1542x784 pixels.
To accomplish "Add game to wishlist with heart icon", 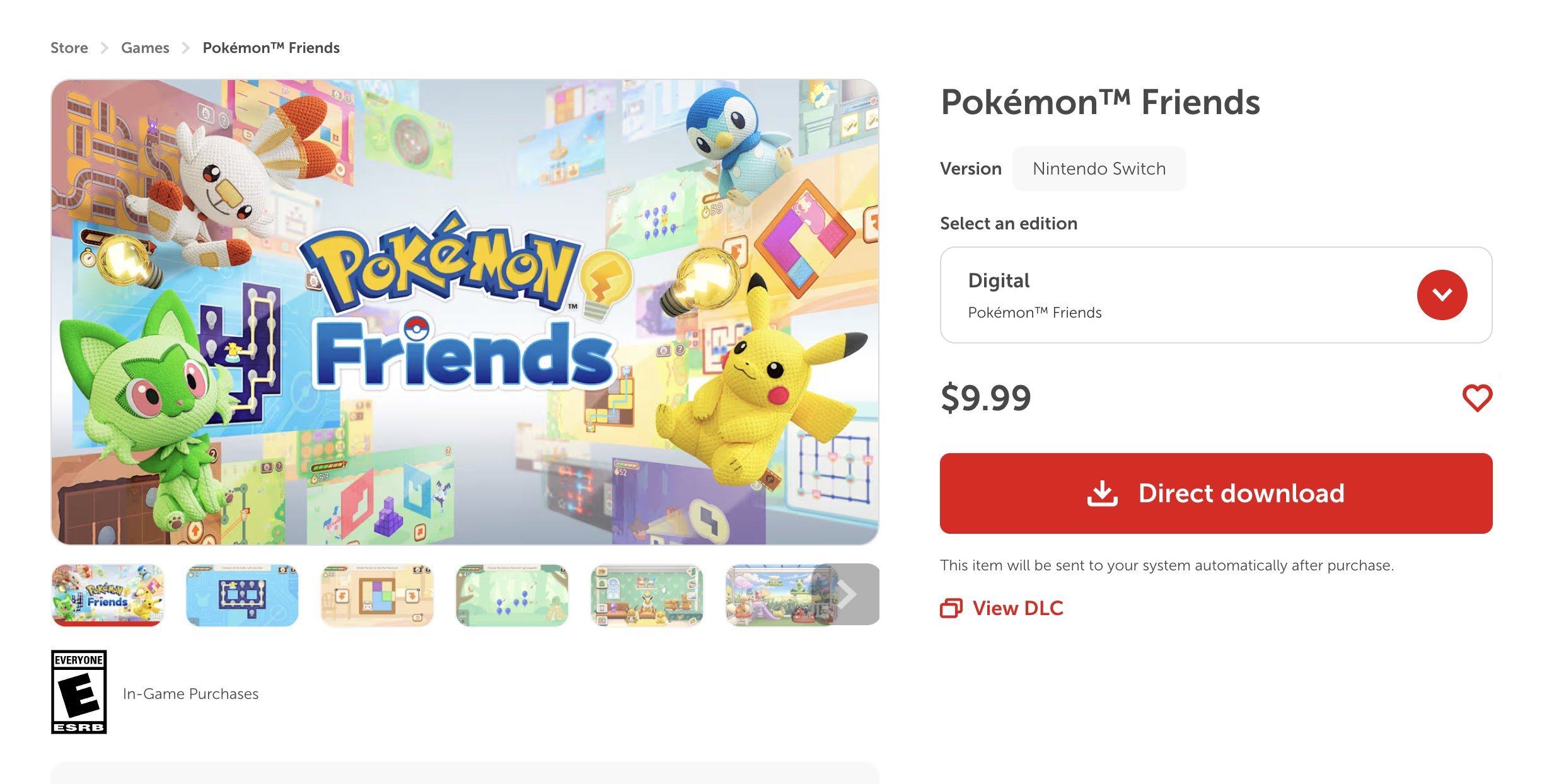I will pyautogui.click(x=1477, y=398).
